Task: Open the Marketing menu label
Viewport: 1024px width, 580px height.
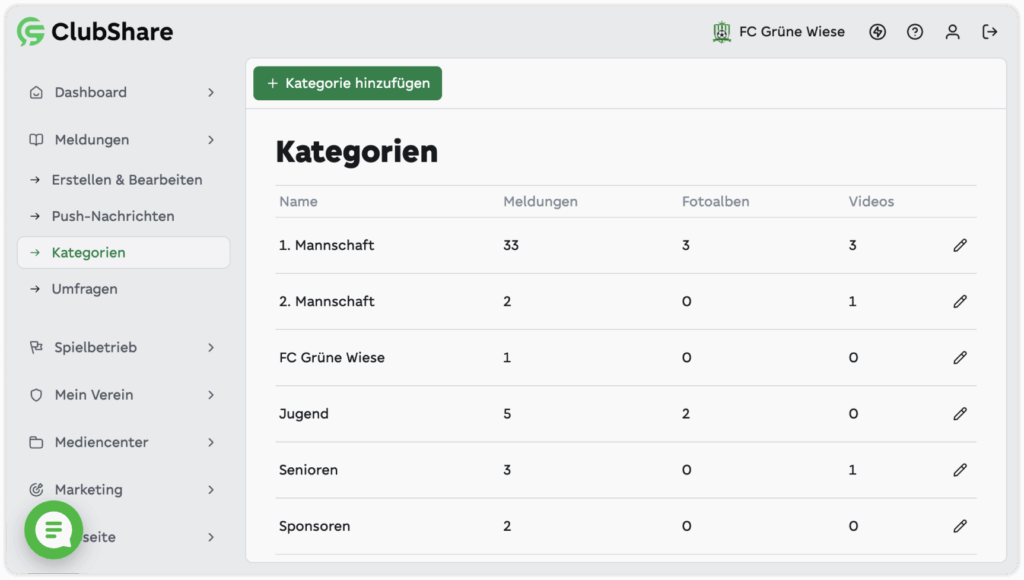Action: pos(88,490)
